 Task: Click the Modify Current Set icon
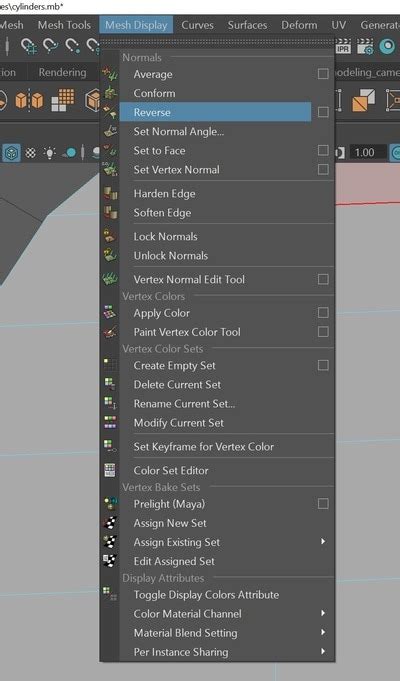110,423
